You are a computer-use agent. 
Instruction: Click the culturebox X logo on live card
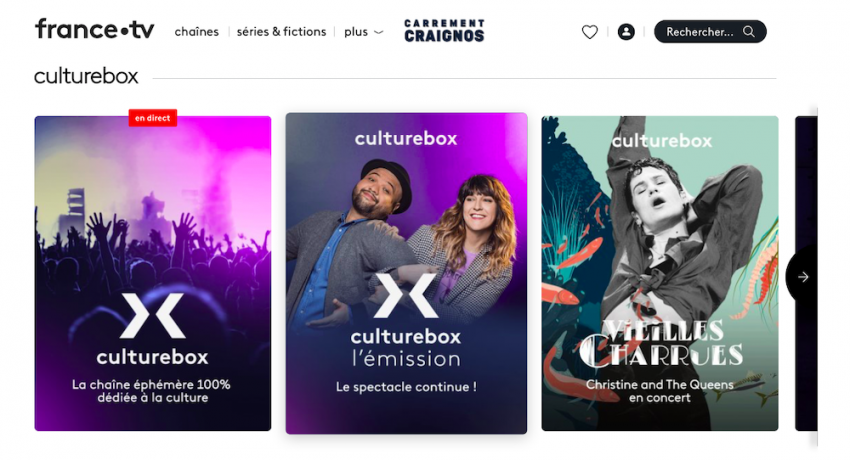tap(152, 315)
